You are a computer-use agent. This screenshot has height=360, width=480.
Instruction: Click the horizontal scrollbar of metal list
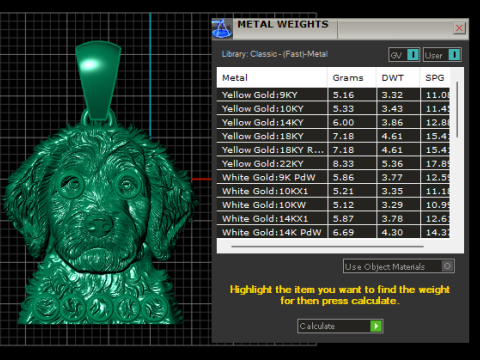coord(327,247)
